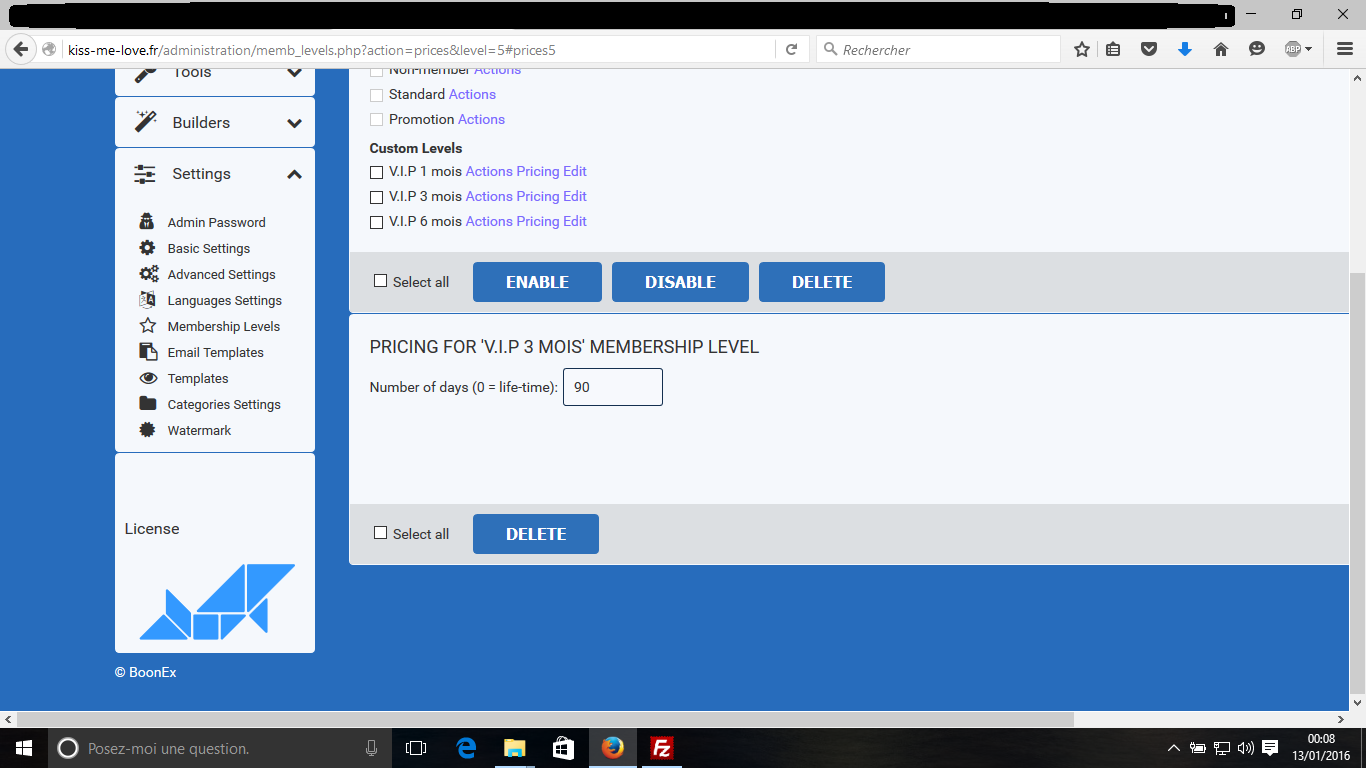Click the DISABLE button
Screen dimensions: 1366x768
click(680, 282)
